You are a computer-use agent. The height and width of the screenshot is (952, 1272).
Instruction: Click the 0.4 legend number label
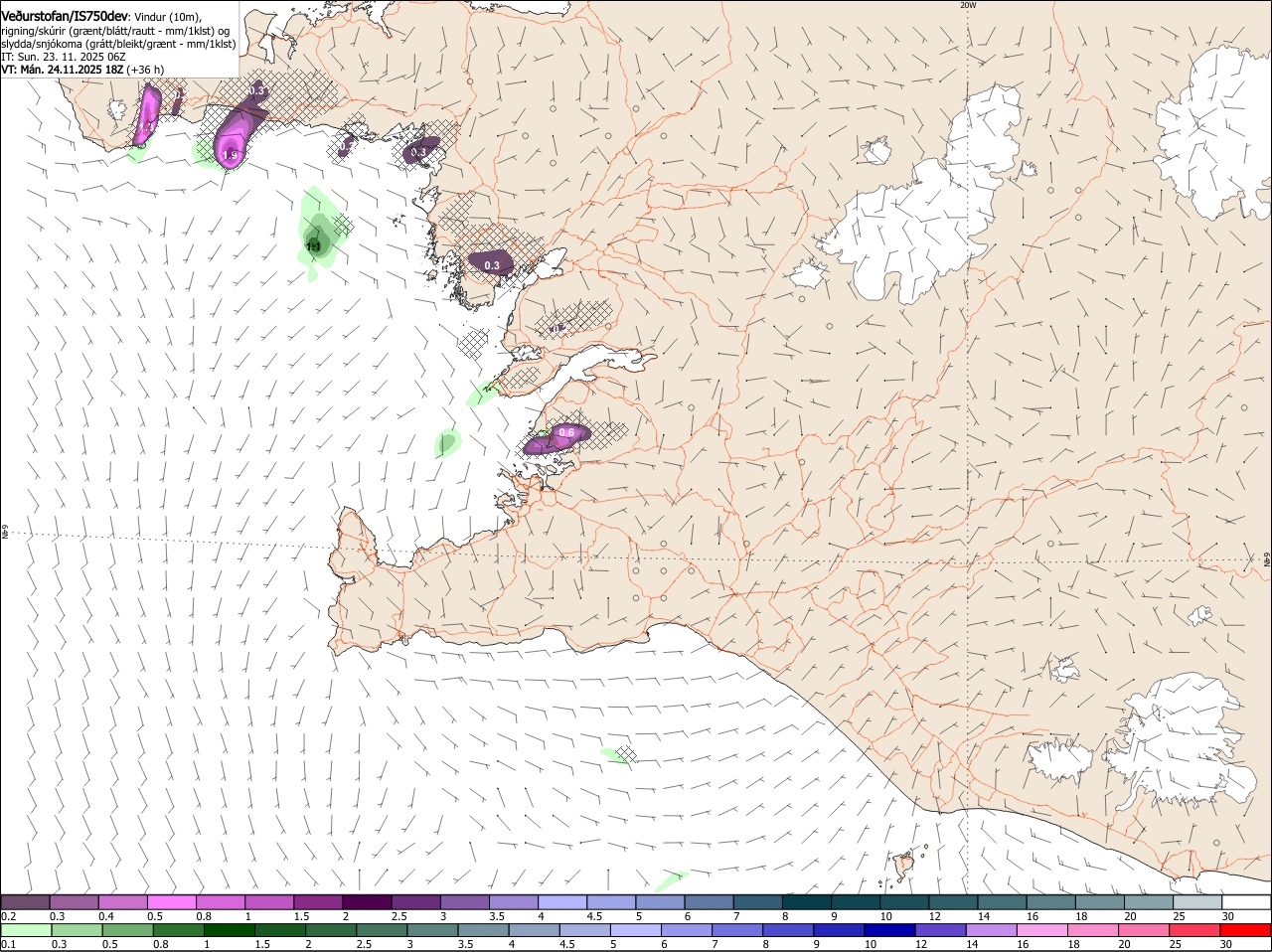click(106, 916)
